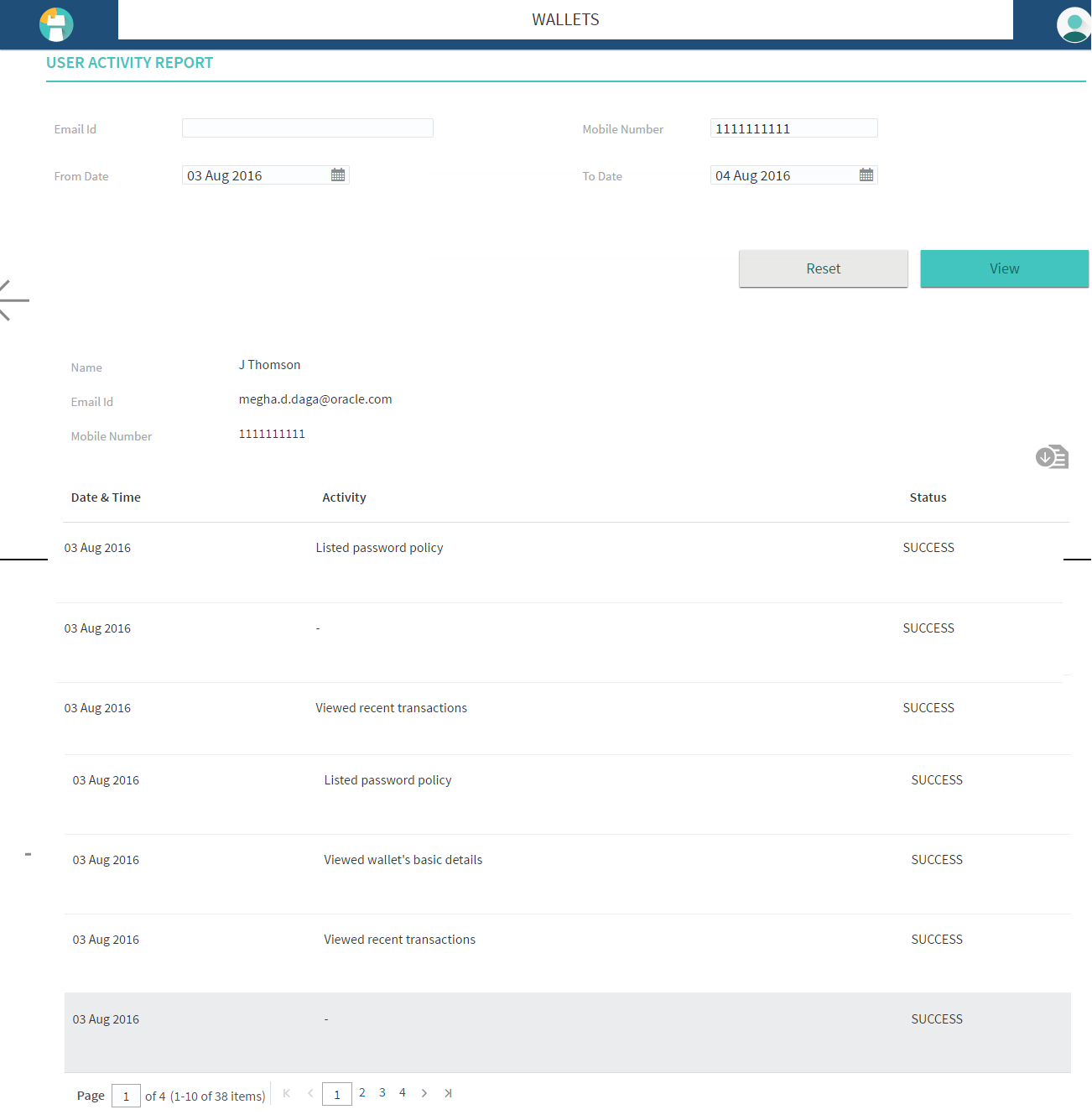
Task: Click the Reset button
Action: 823,268
